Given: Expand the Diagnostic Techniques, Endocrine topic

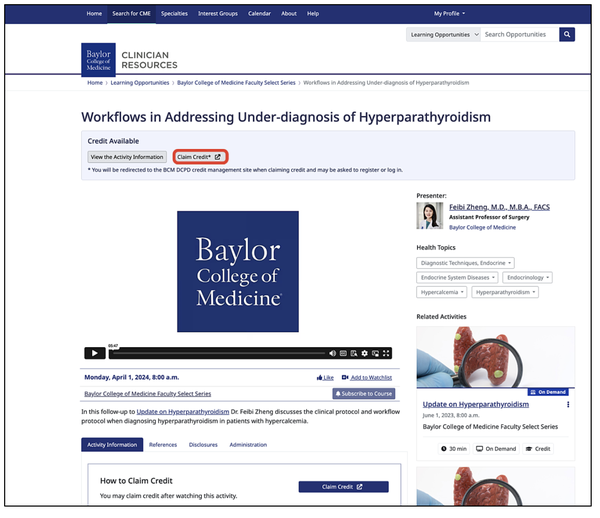Looking at the screenshot, I should pos(465,263).
